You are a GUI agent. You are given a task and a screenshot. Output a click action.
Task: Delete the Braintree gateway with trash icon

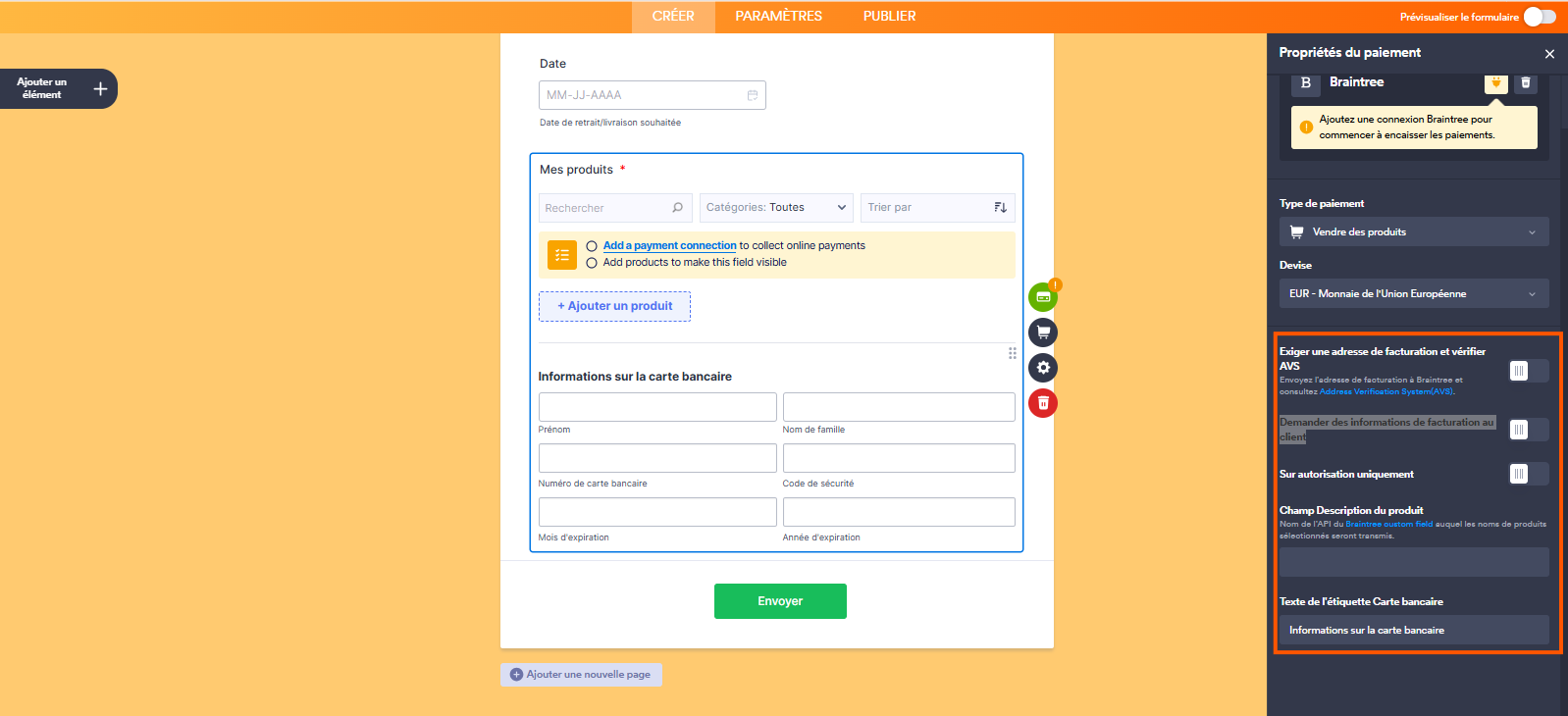pos(1525,83)
